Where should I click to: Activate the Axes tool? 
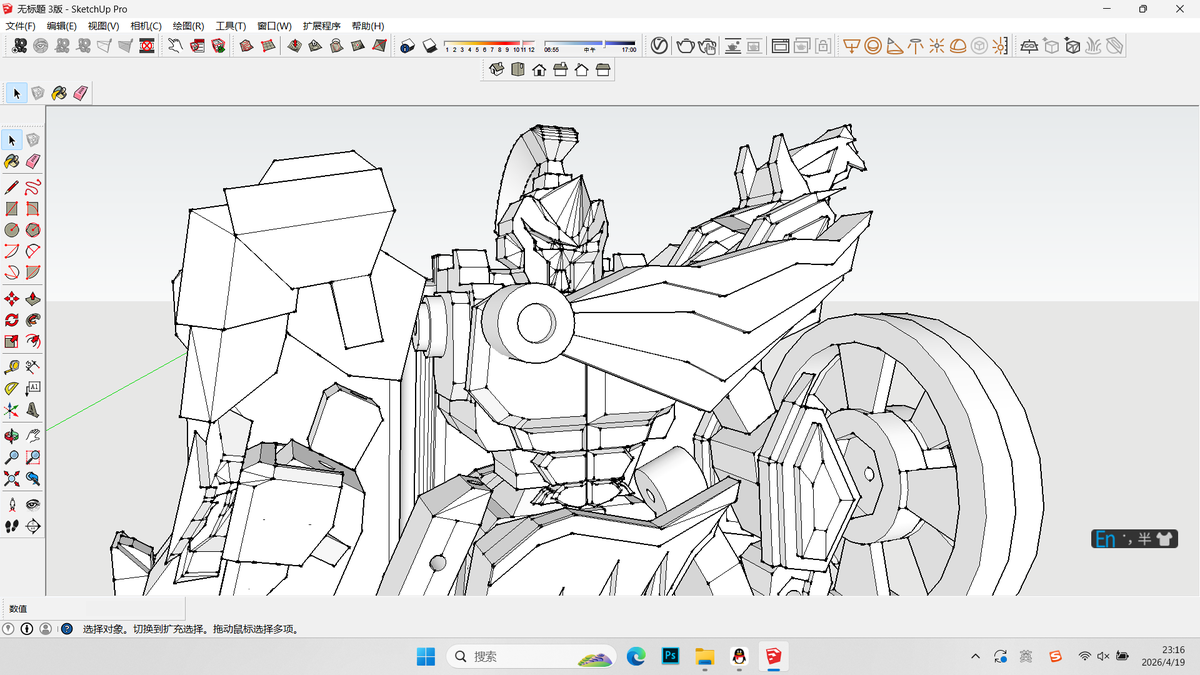pyautogui.click(x=12, y=410)
